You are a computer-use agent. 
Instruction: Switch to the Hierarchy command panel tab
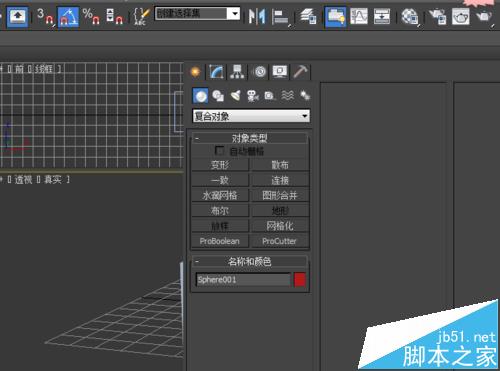(x=237, y=72)
